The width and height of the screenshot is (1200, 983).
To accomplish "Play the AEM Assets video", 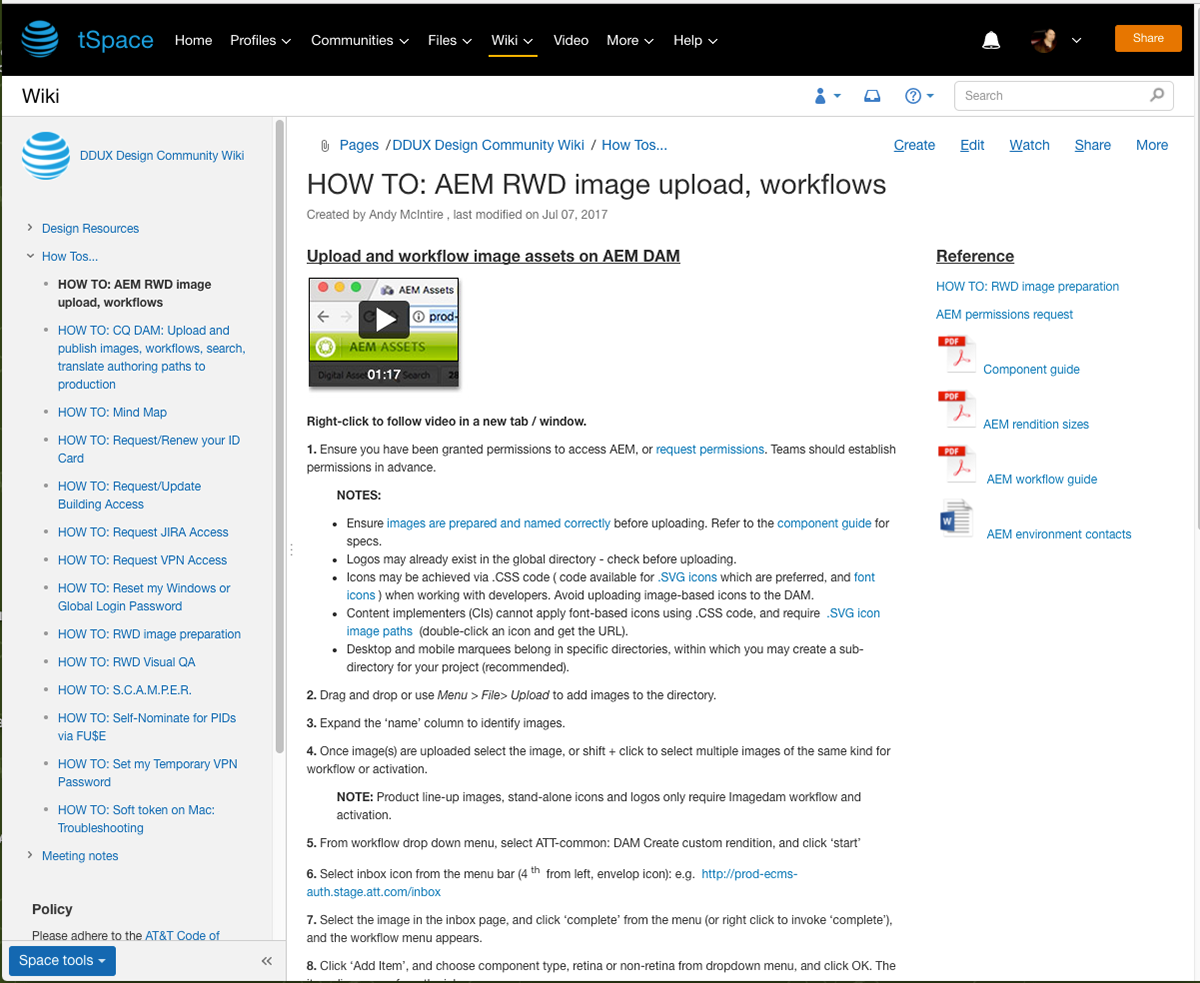I will point(384,319).
